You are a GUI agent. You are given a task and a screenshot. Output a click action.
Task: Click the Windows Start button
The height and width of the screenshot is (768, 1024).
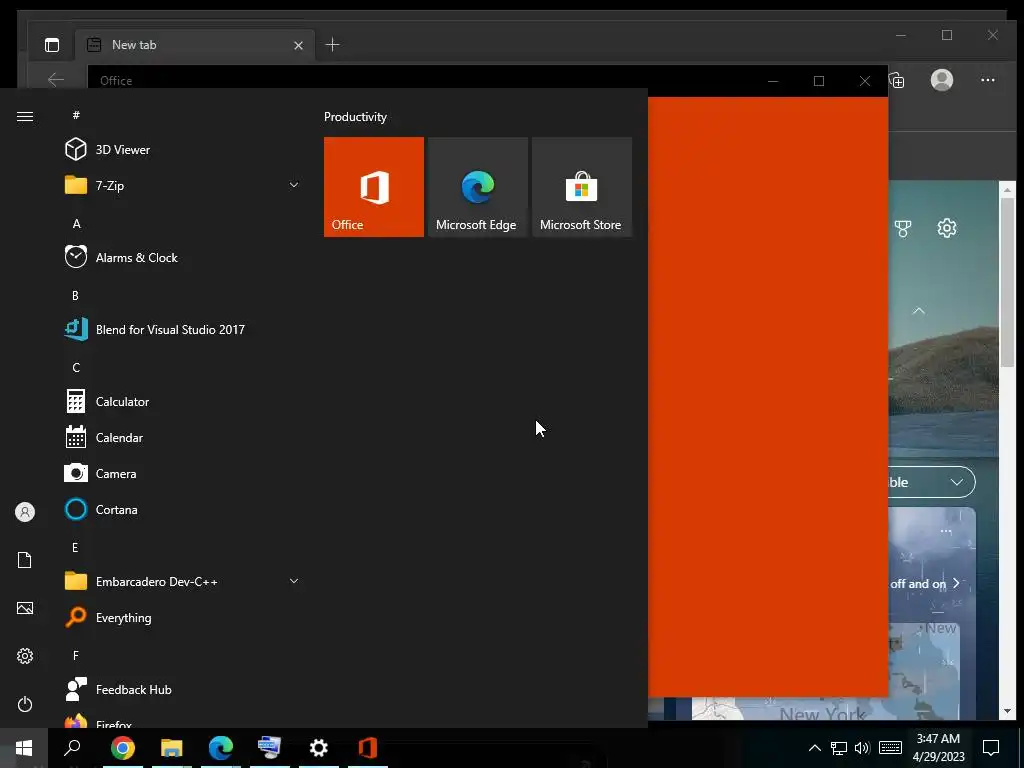tap(24, 748)
